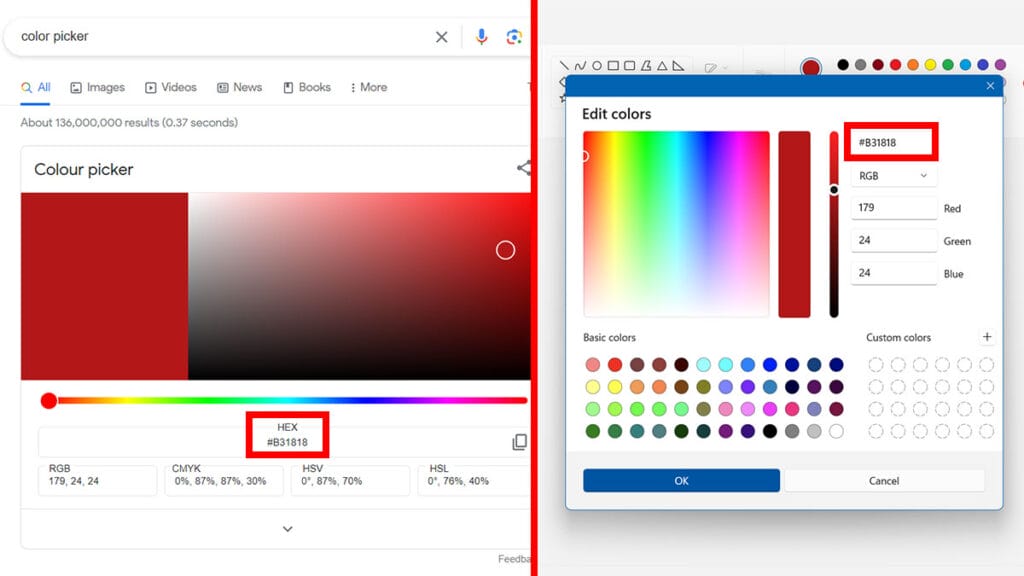The height and width of the screenshot is (576, 1024).
Task: Expand the colour picker with down chevron
Action: pyautogui.click(x=287, y=529)
